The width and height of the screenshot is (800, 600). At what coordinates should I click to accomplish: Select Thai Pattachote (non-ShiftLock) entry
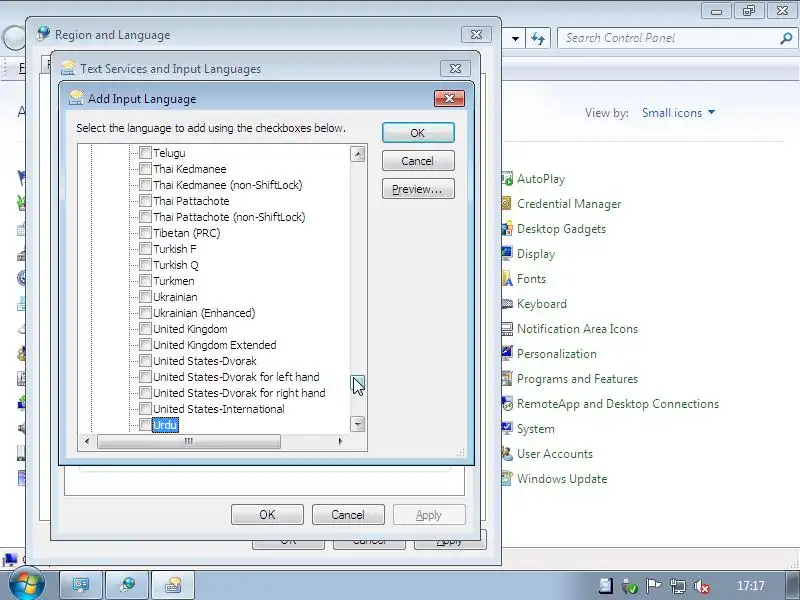(x=229, y=217)
